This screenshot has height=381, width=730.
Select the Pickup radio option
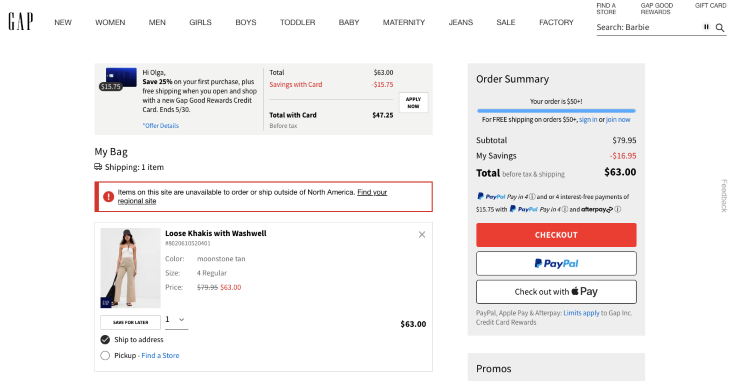[105, 355]
